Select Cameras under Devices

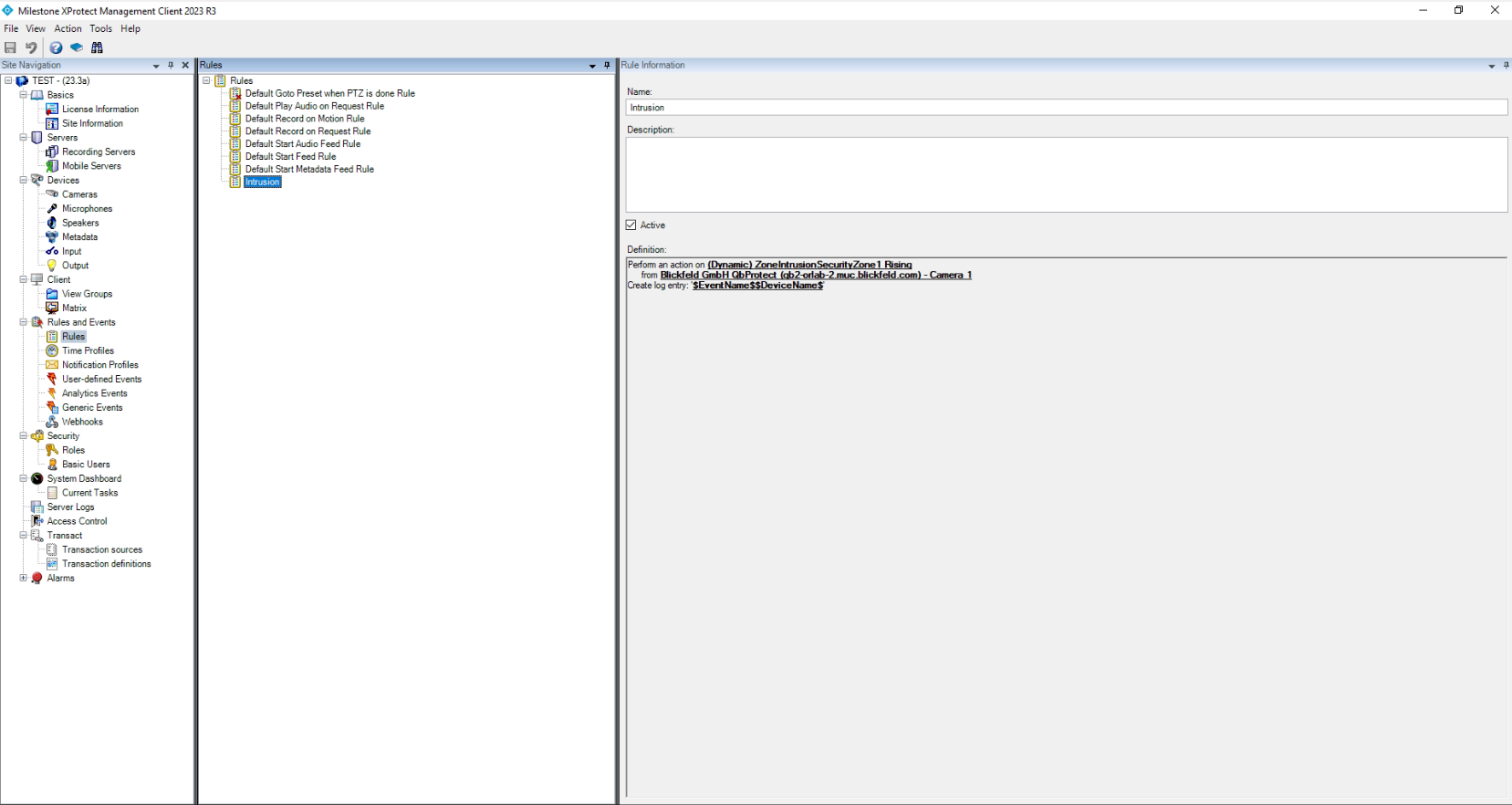(79, 194)
